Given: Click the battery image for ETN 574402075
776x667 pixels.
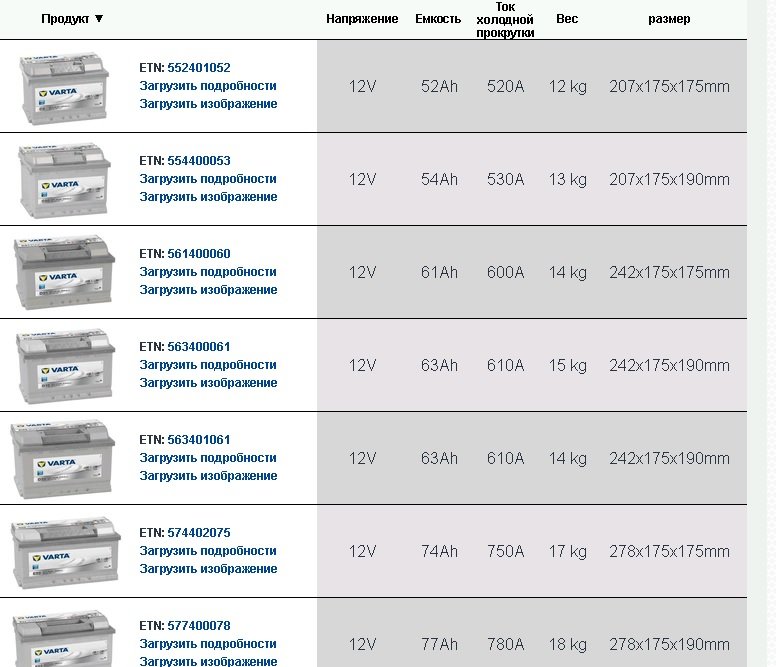Looking at the screenshot, I should (x=64, y=552).
